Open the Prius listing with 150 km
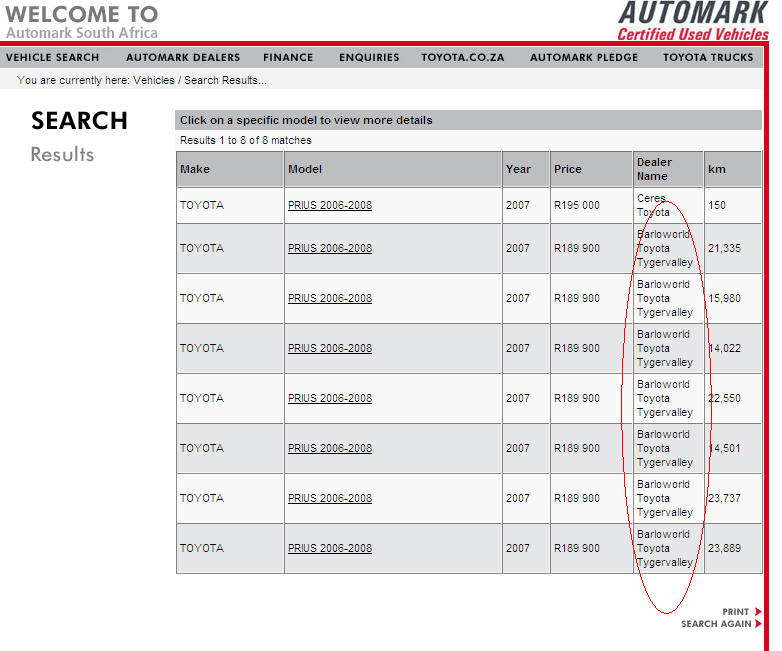Screen dimensions: 782x651 (x=330, y=205)
